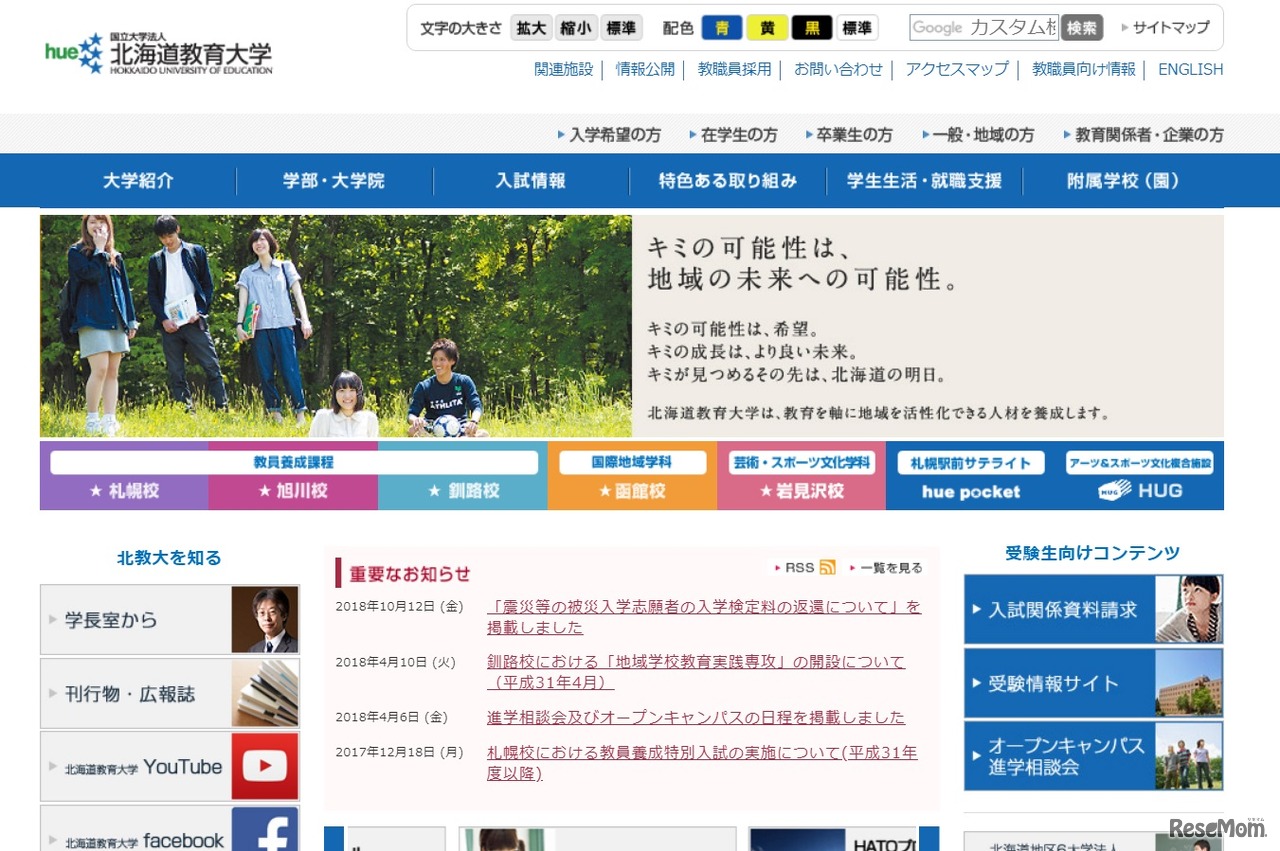This screenshot has width=1280, height=851.
Task: Open the 進学相談会及びオープンキャンパス notice
Action: pyautogui.click(x=696, y=717)
